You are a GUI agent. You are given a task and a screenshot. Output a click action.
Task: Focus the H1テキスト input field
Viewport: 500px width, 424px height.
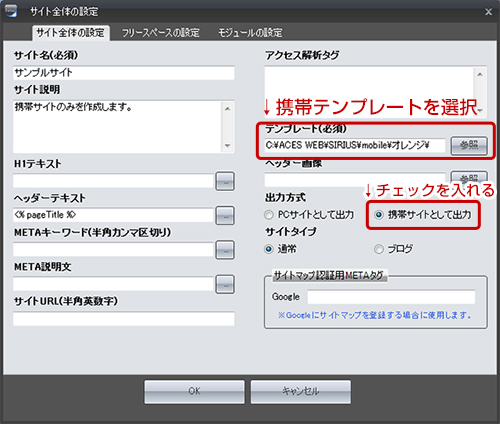pyautogui.click(x=113, y=181)
